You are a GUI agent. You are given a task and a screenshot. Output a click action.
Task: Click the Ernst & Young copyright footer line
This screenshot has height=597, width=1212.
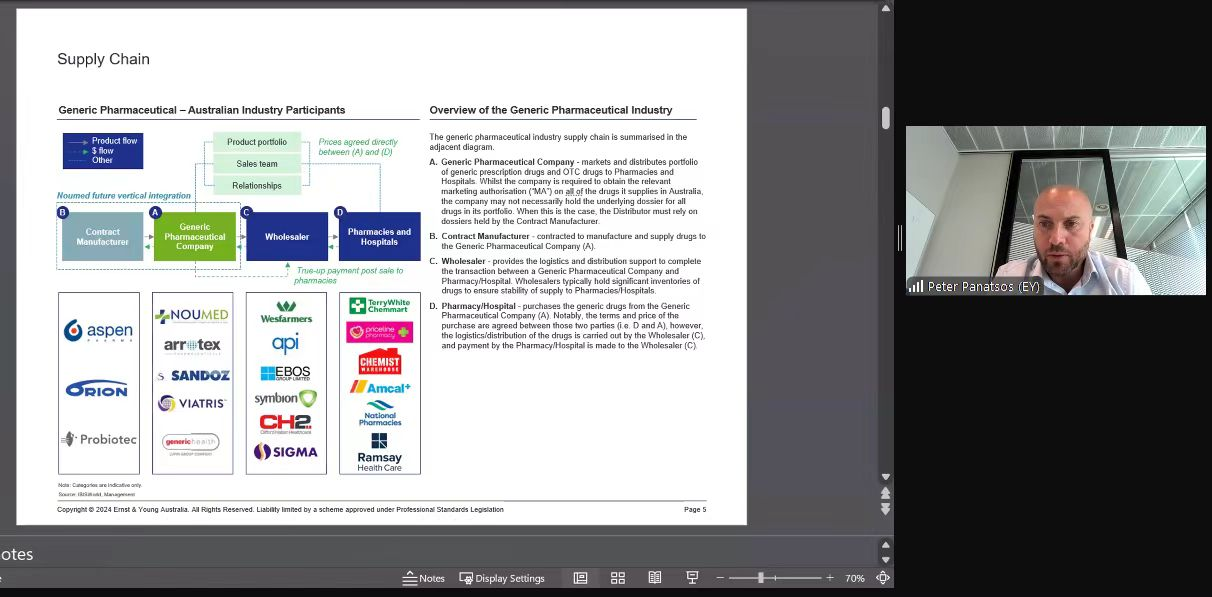(280, 510)
